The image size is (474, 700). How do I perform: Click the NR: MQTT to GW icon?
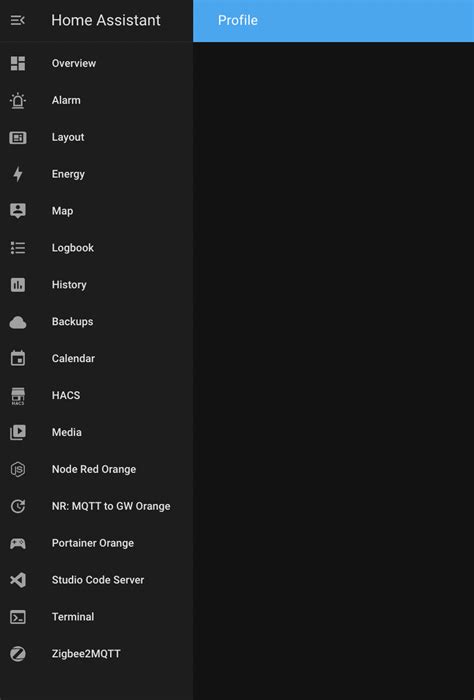(x=18, y=506)
